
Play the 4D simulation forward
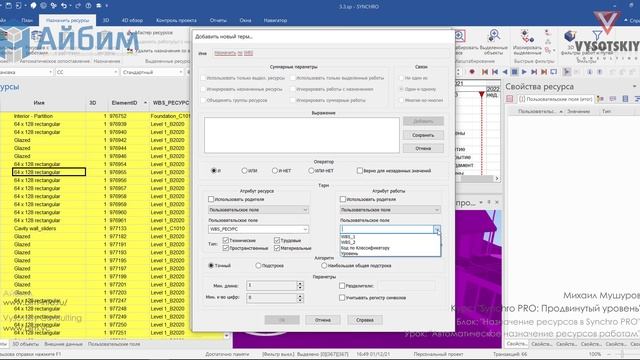(524, 72)
